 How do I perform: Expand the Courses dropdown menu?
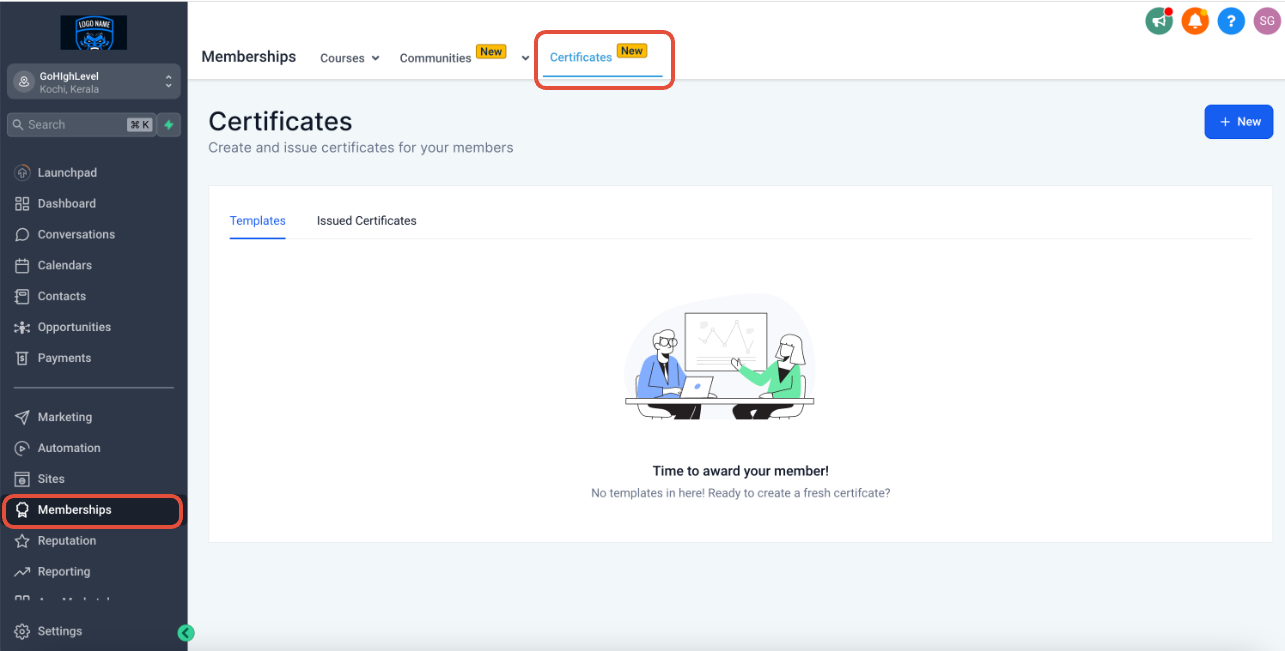tap(349, 58)
